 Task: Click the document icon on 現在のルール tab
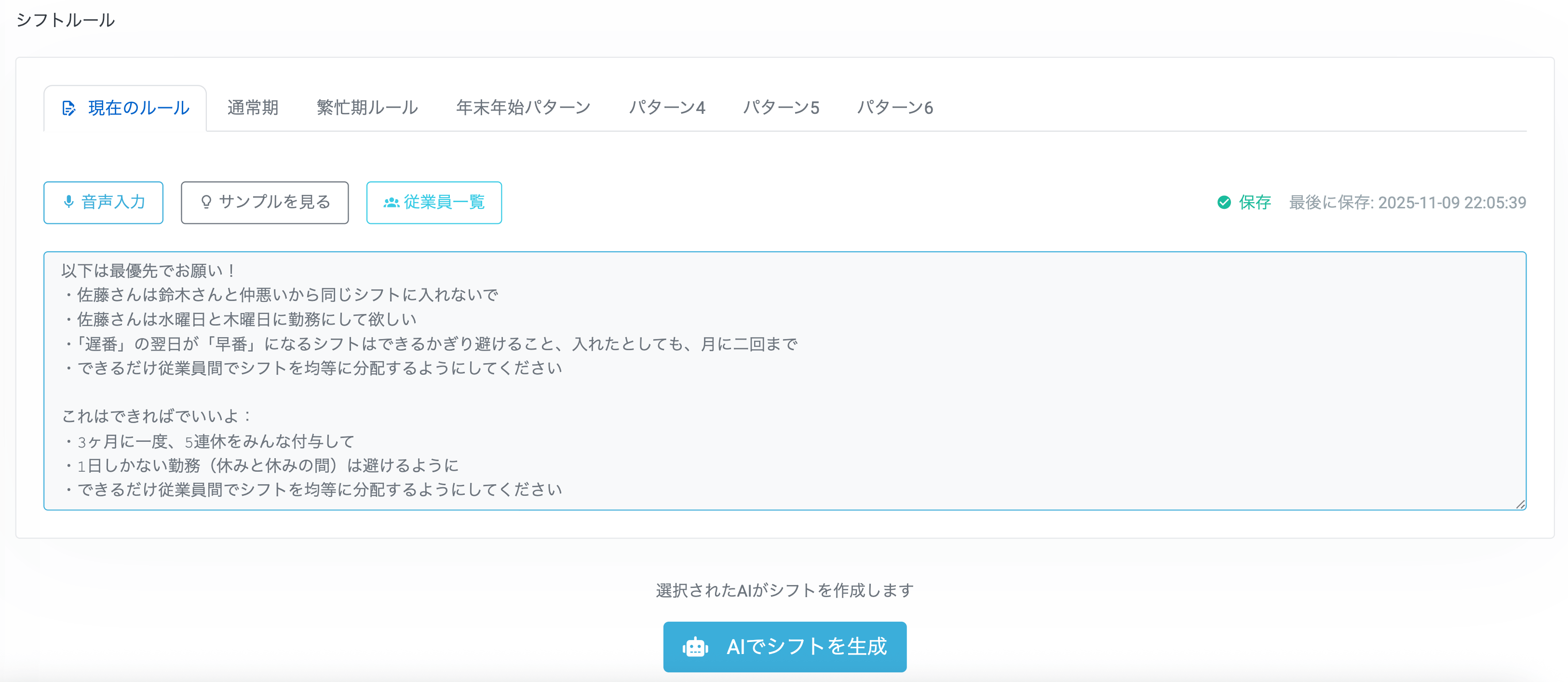(69, 108)
